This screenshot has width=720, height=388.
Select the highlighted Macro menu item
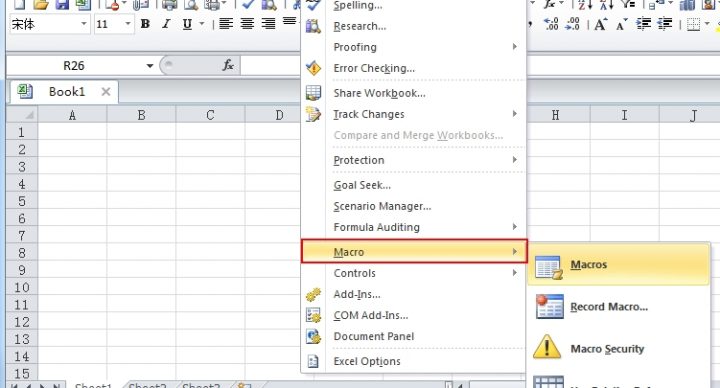click(414, 252)
